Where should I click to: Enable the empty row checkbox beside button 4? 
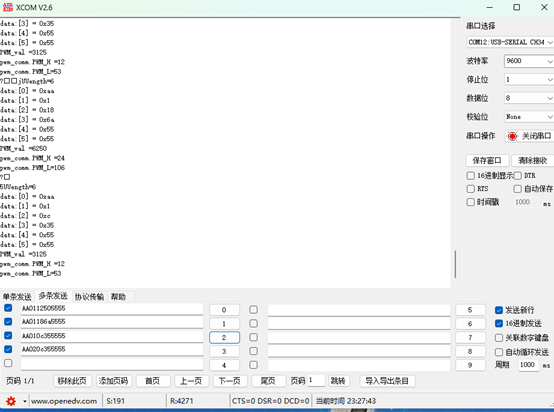pyautogui.click(x=8, y=363)
